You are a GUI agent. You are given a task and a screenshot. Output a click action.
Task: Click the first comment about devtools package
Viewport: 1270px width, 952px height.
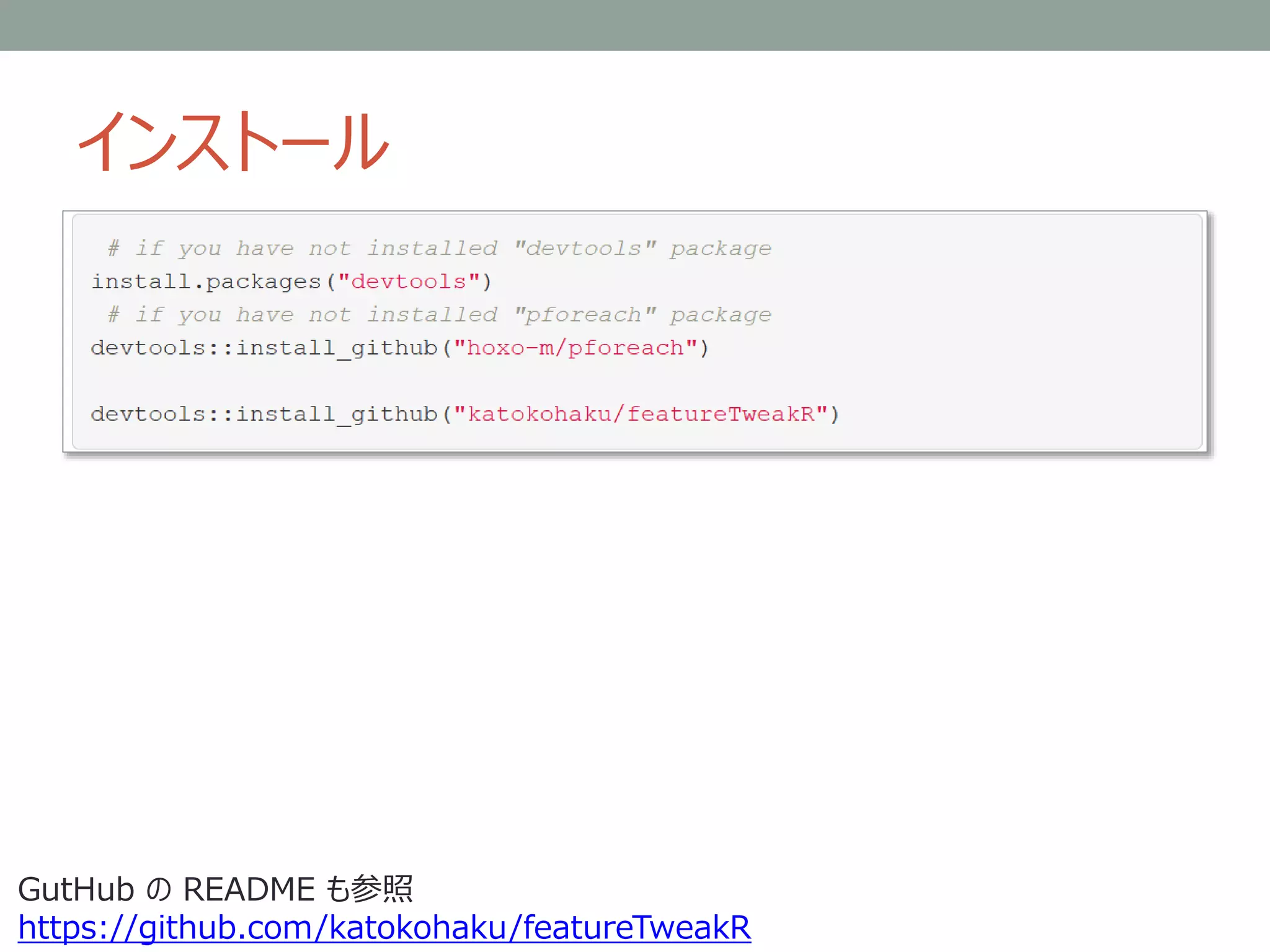tap(439, 249)
